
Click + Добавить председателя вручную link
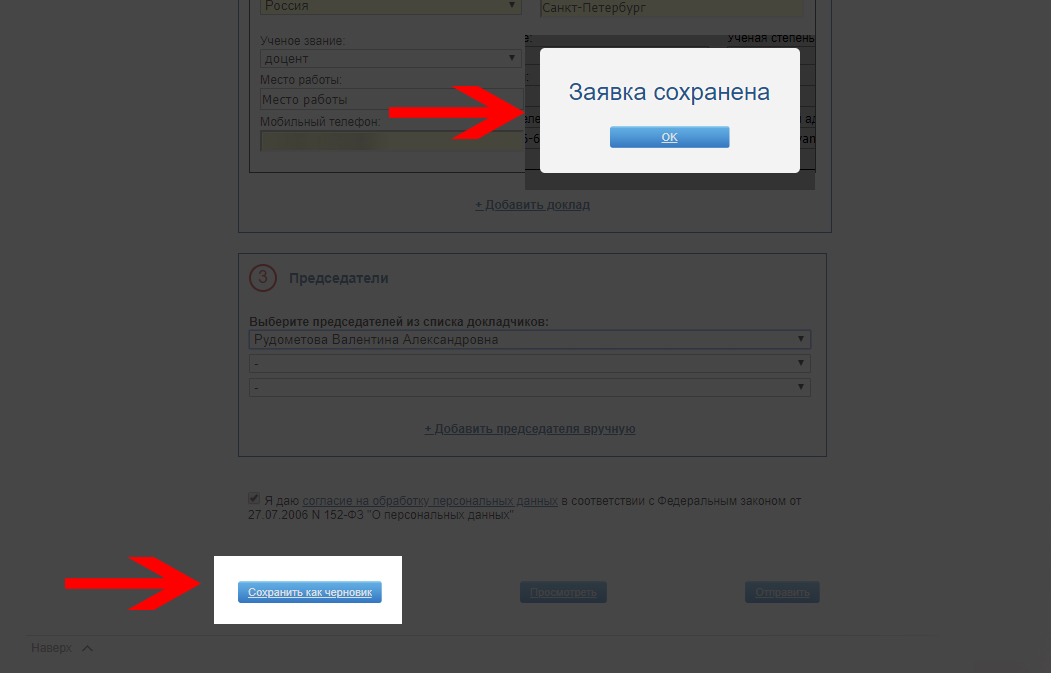click(x=530, y=428)
